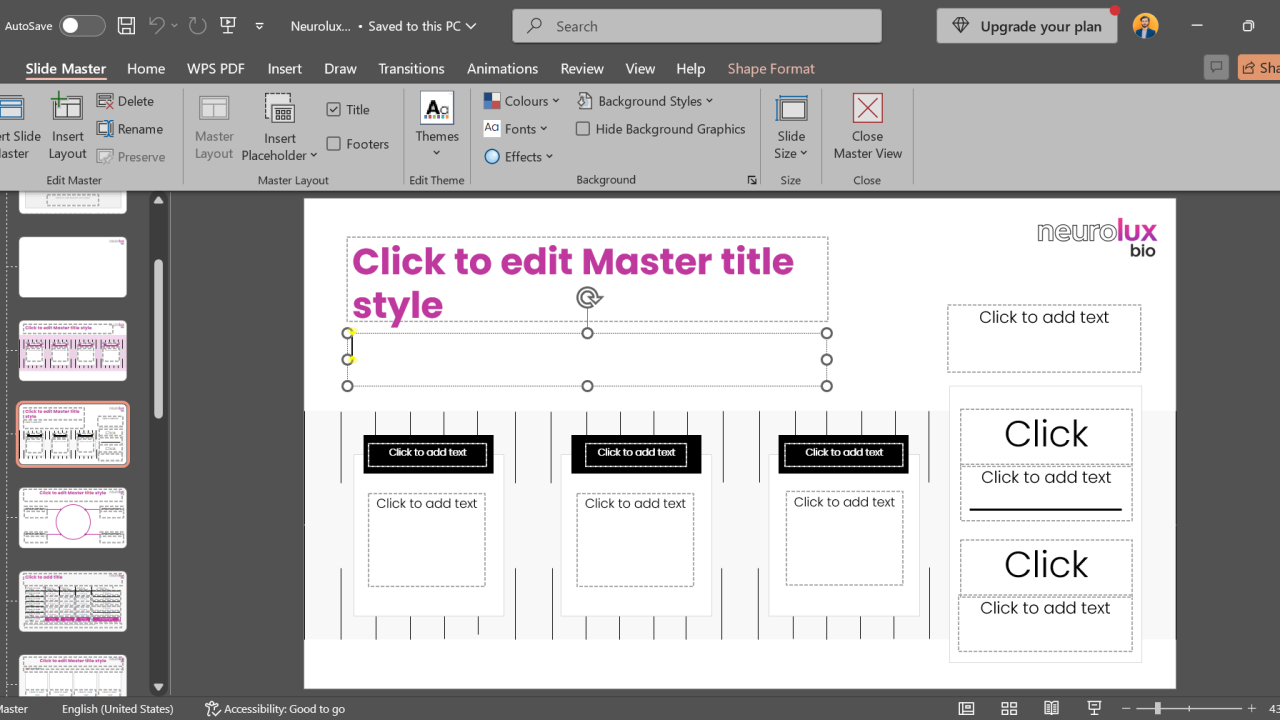Rename the selected layout
This screenshot has height=720, width=1280.
[x=130, y=129]
